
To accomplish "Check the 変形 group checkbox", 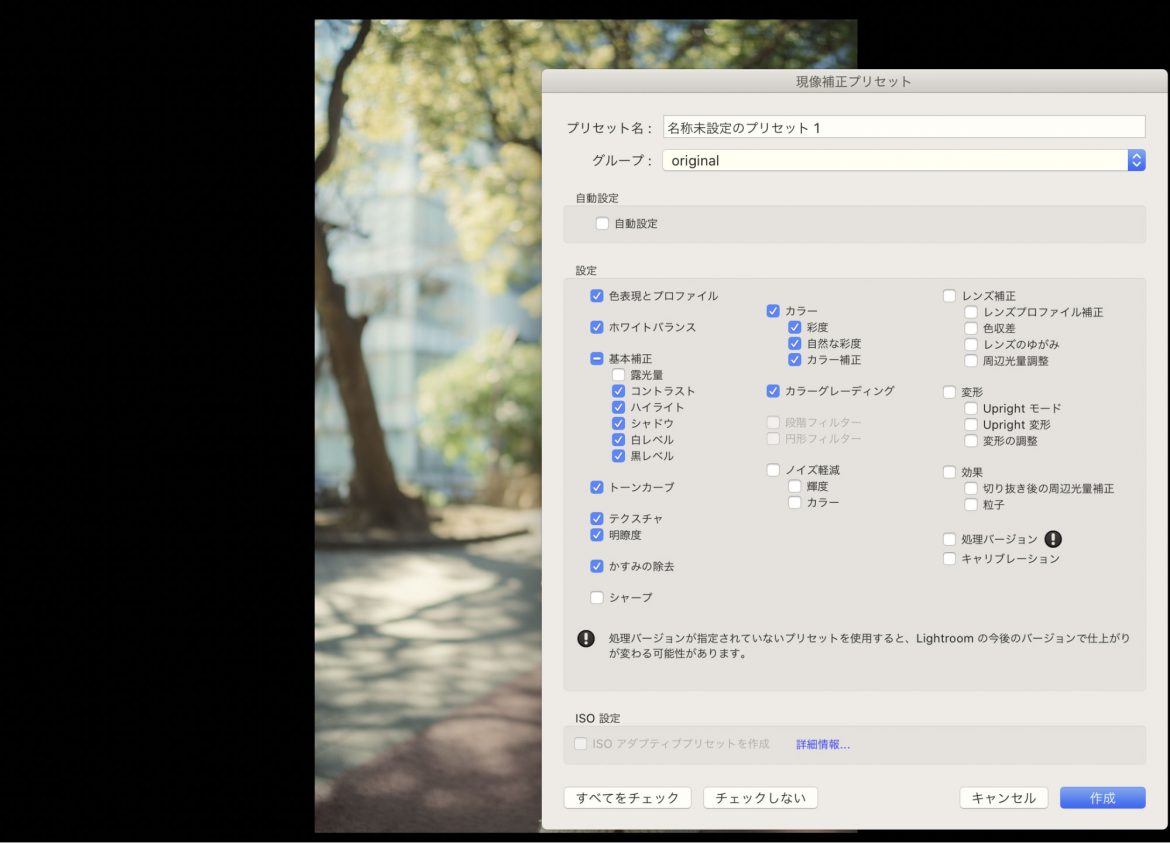I will pos(949,392).
